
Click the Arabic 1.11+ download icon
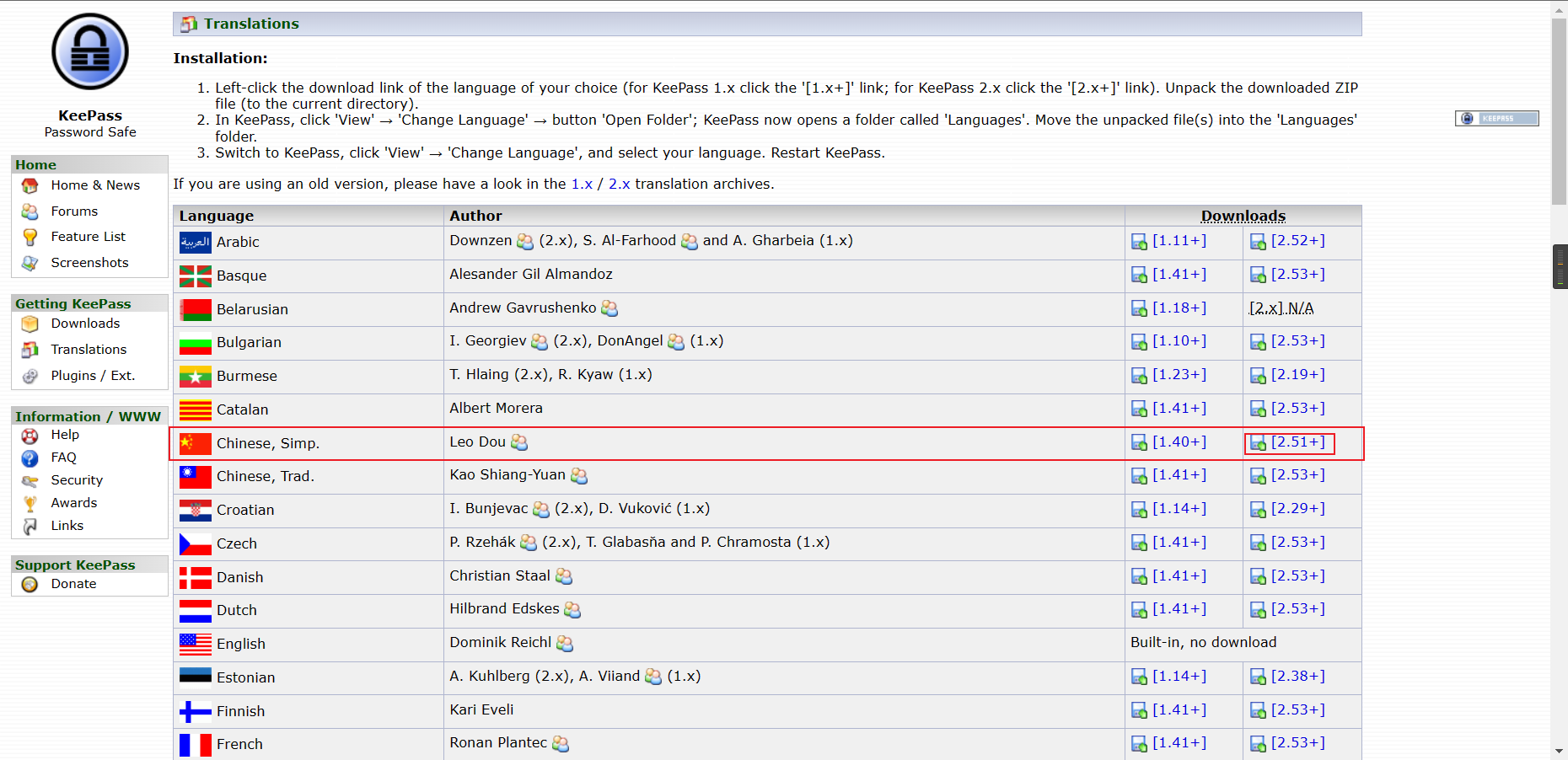(x=1139, y=242)
